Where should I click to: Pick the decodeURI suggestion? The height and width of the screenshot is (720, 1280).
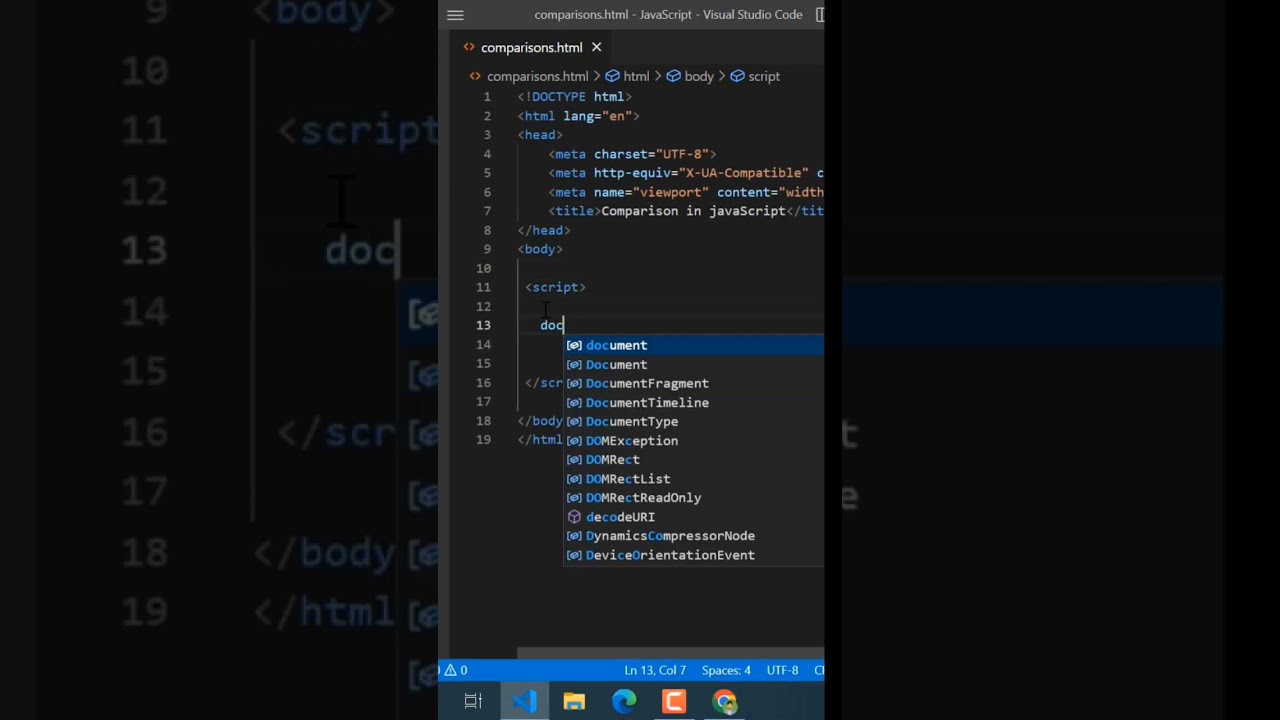click(693, 517)
